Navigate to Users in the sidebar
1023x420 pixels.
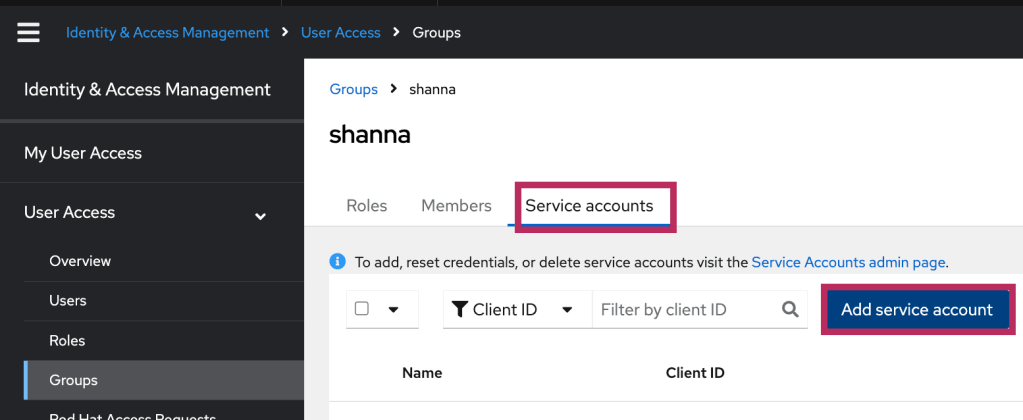click(68, 300)
